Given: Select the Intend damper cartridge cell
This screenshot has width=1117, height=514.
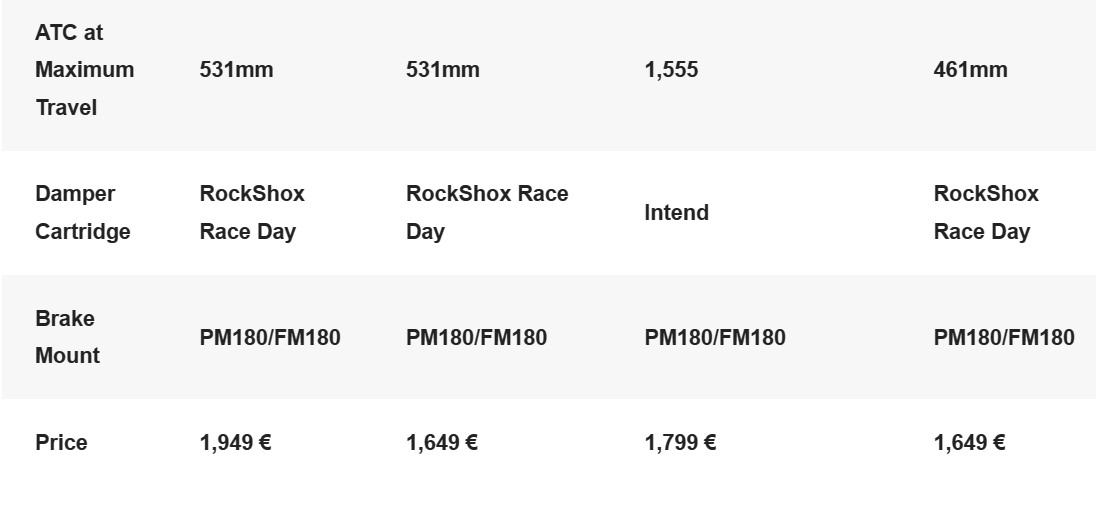Looking at the screenshot, I should (676, 212).
